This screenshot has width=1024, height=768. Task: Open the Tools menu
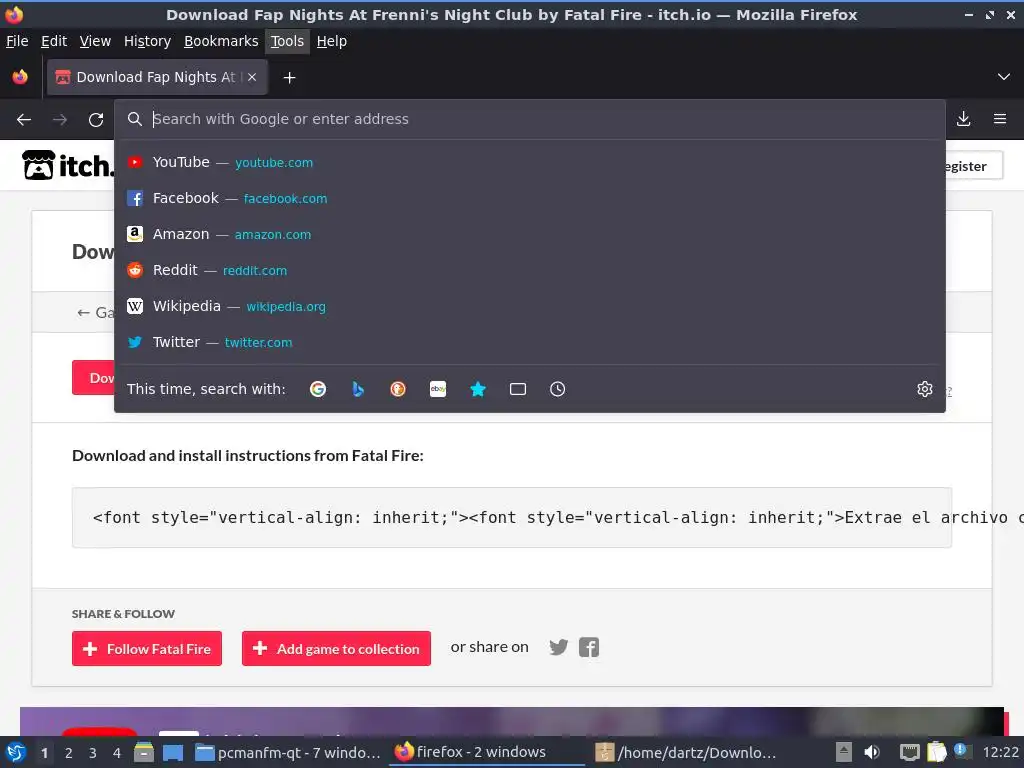(x=287, y=41)
